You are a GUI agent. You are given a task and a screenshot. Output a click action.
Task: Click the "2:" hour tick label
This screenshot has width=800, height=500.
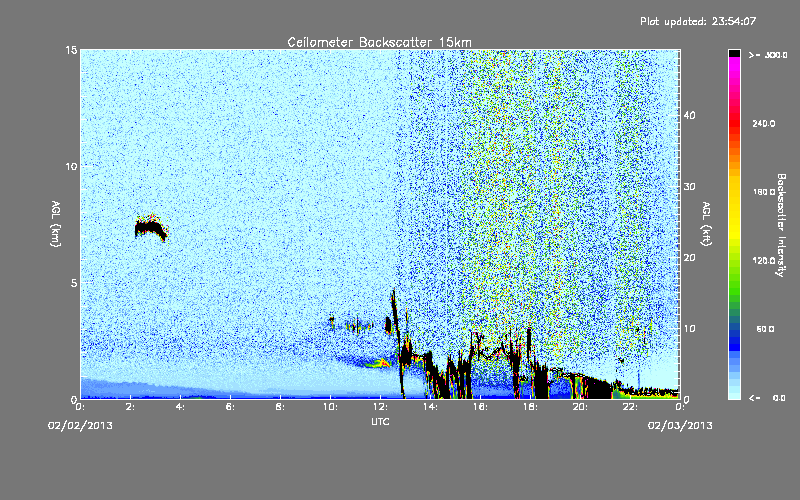(131, 407)
